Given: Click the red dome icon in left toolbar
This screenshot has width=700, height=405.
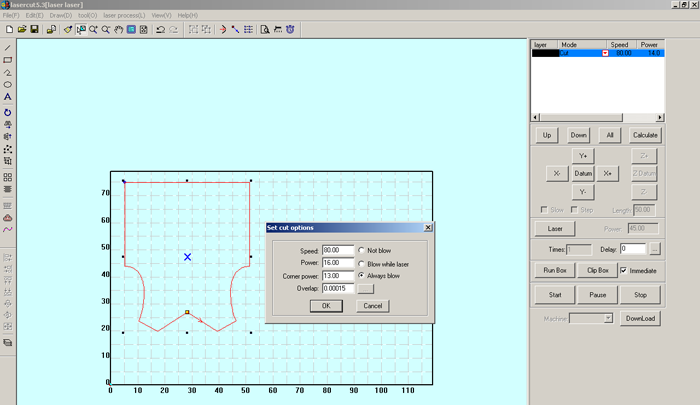Looking at the screenshot, I should click(8, 218).
